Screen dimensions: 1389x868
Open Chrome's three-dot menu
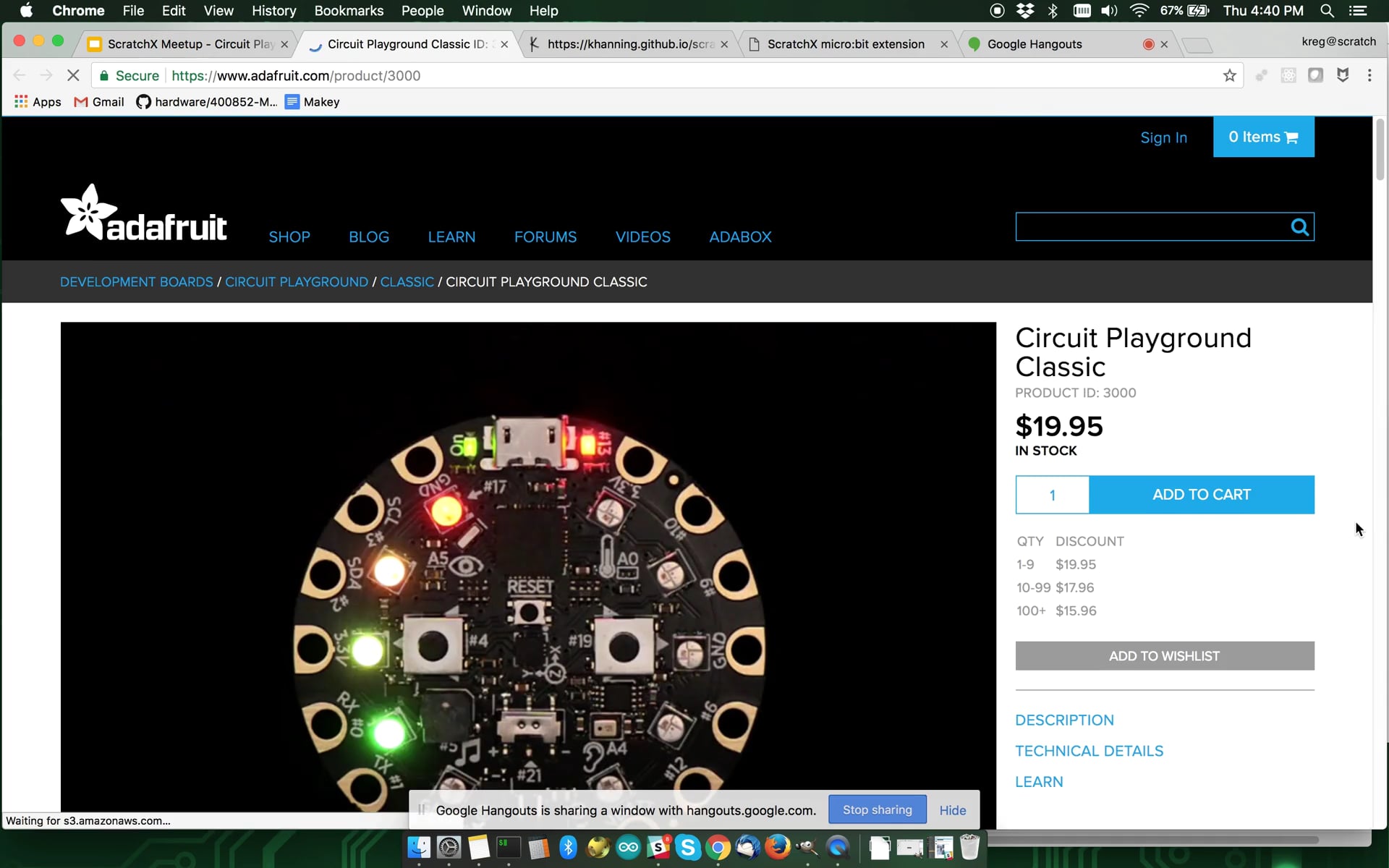pyautogui.click(x=1369, y=75)
